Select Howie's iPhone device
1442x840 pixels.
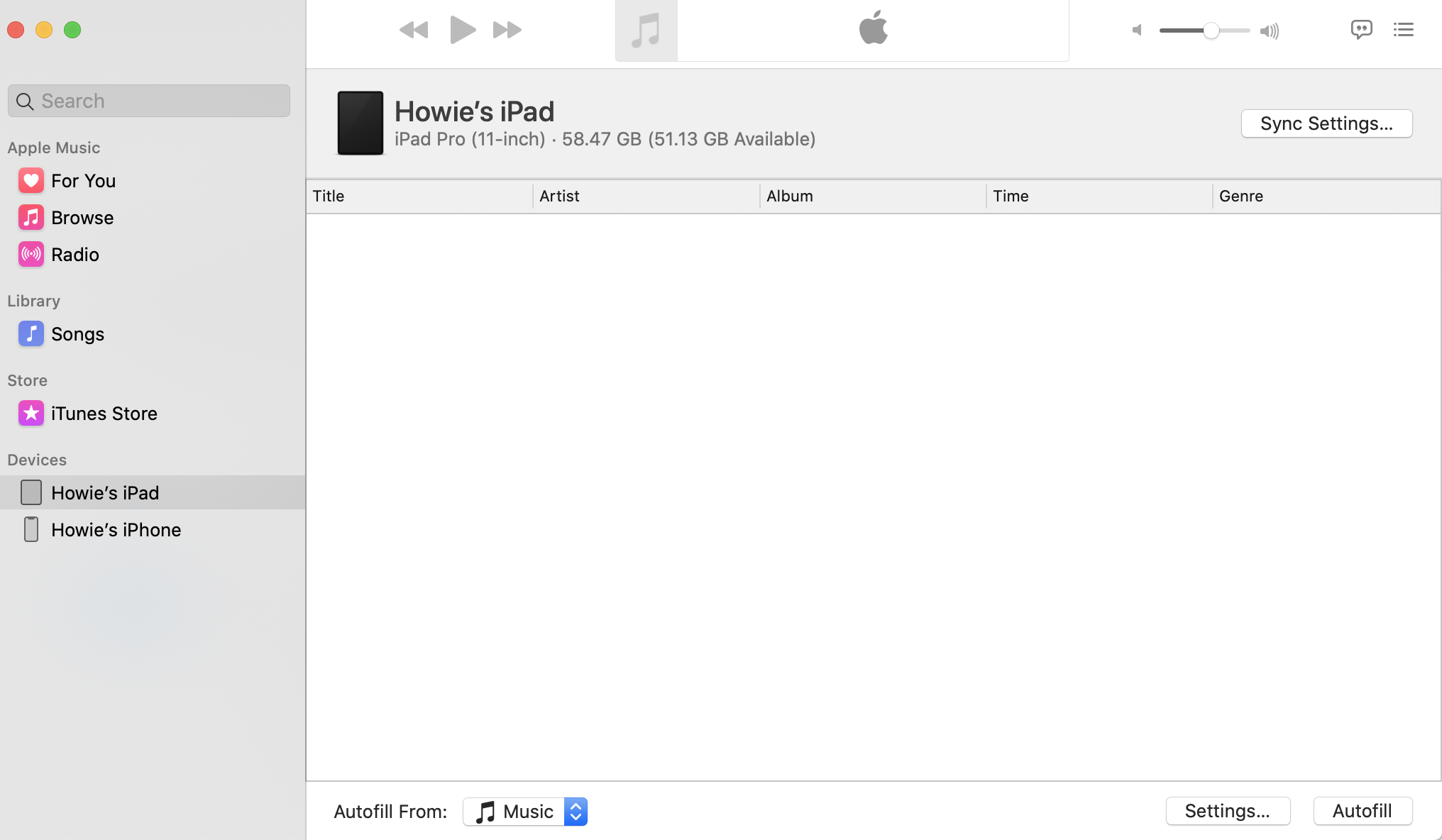click(x=116, y=530)
